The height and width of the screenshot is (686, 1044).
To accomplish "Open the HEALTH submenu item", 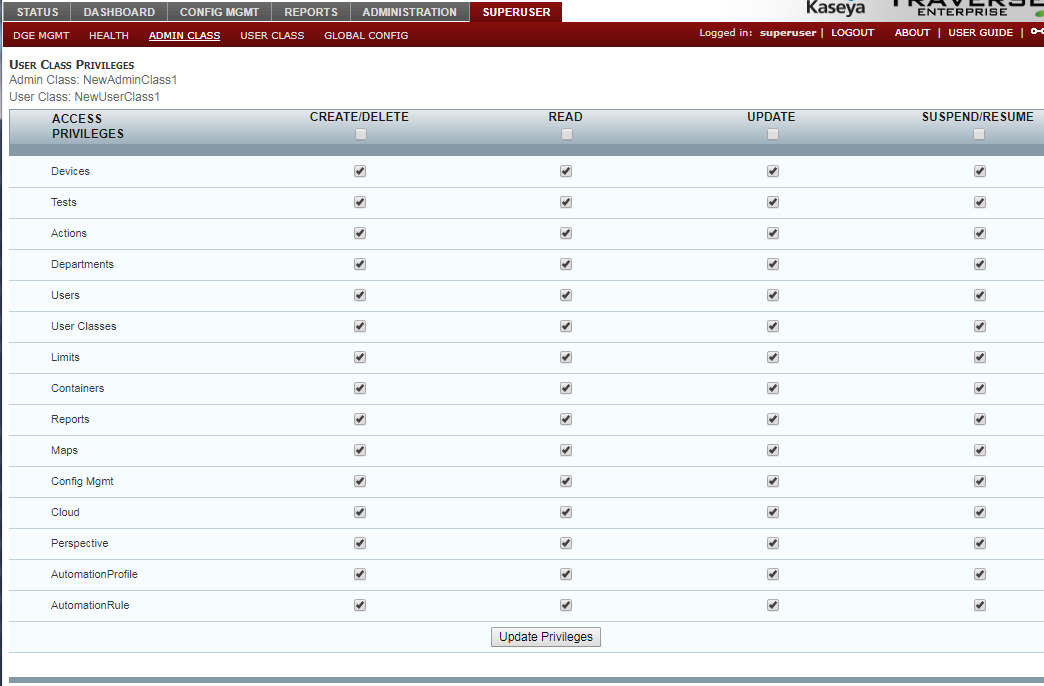I will 109,35.
